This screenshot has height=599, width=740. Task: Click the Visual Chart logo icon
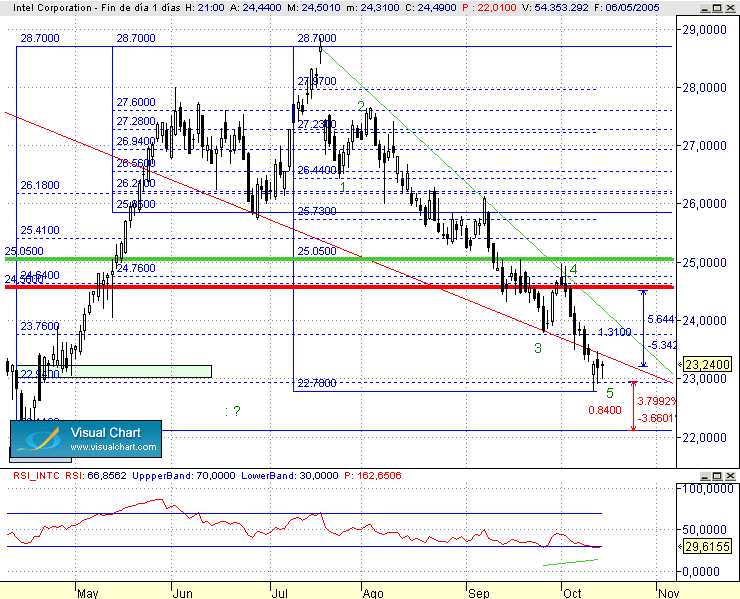click(x=41, y=439)
